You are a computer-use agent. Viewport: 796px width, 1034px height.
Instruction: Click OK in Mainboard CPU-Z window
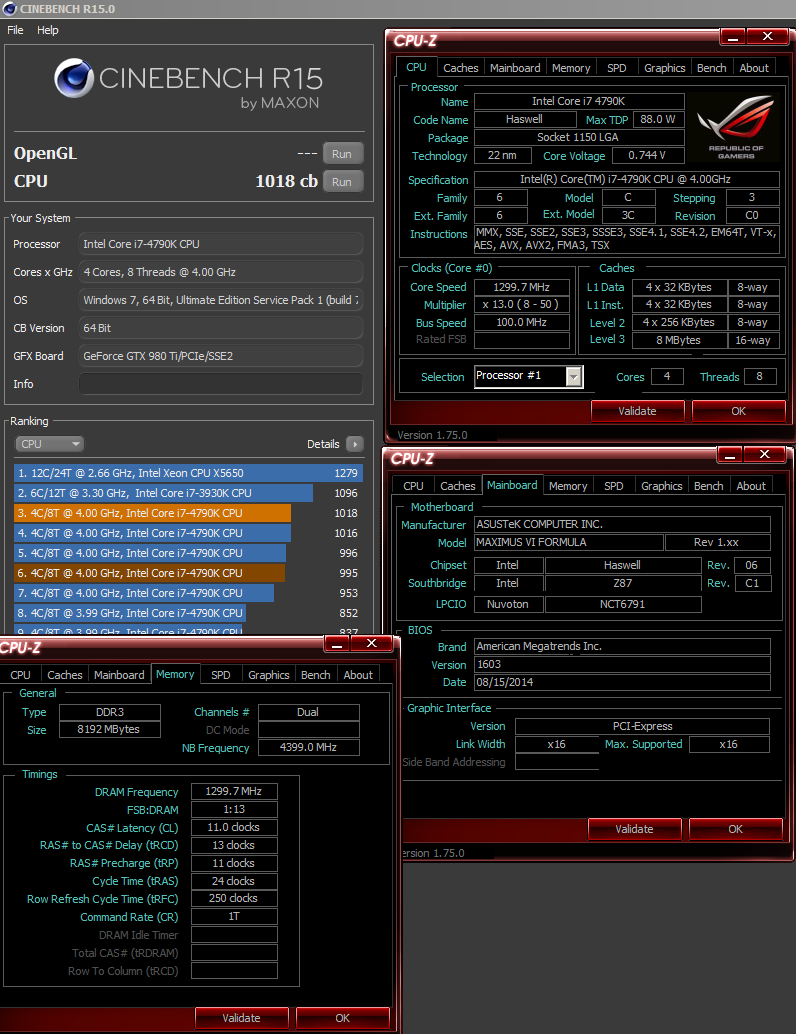click(x=736, y=829)
